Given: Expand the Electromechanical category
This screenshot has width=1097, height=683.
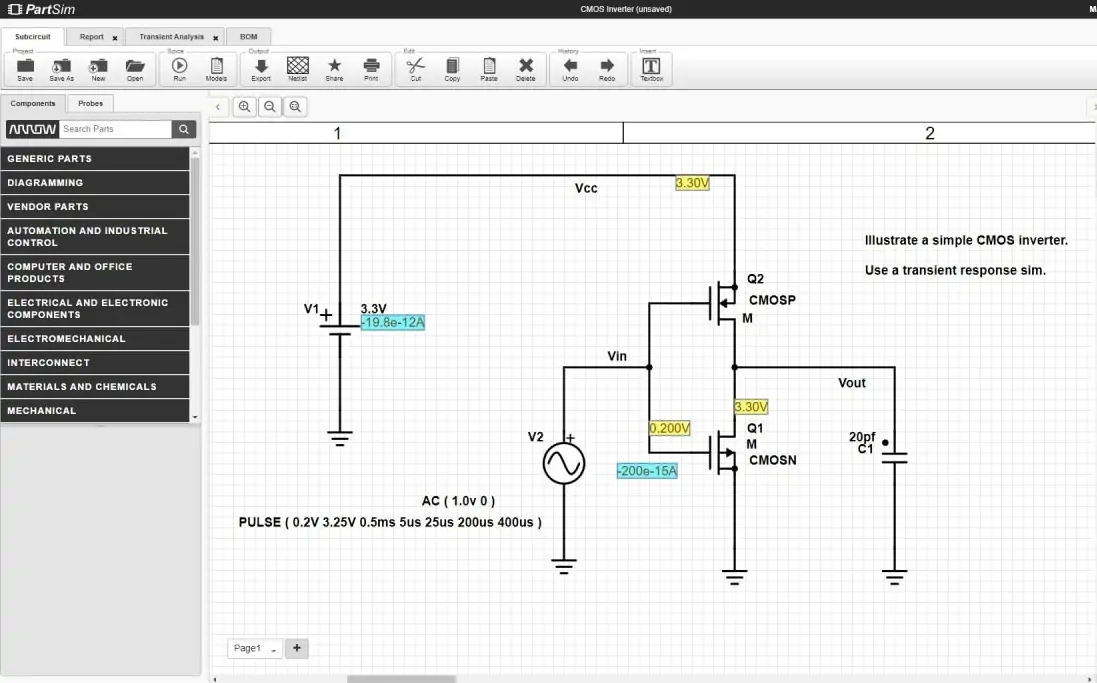Looking at the screenshot, I should (95, 338).
